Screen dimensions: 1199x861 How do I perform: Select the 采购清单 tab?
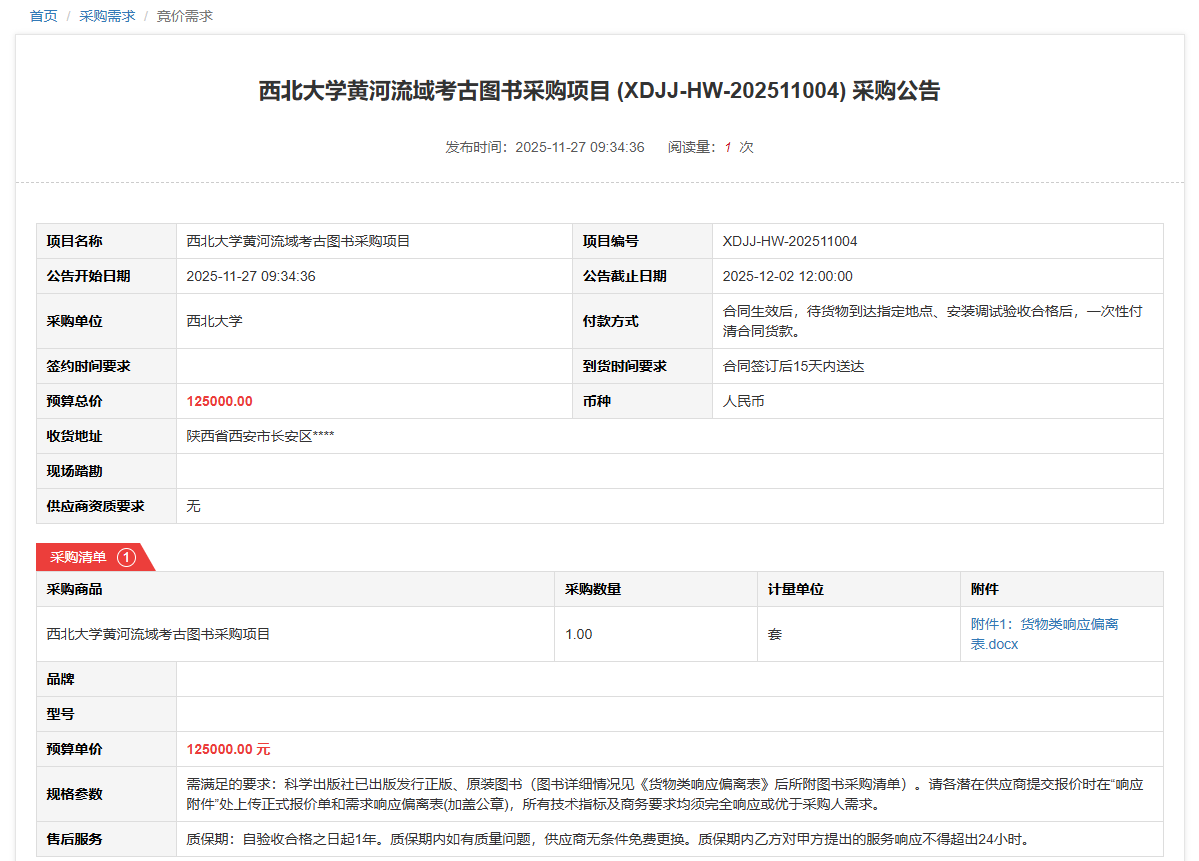click(79, 557)
